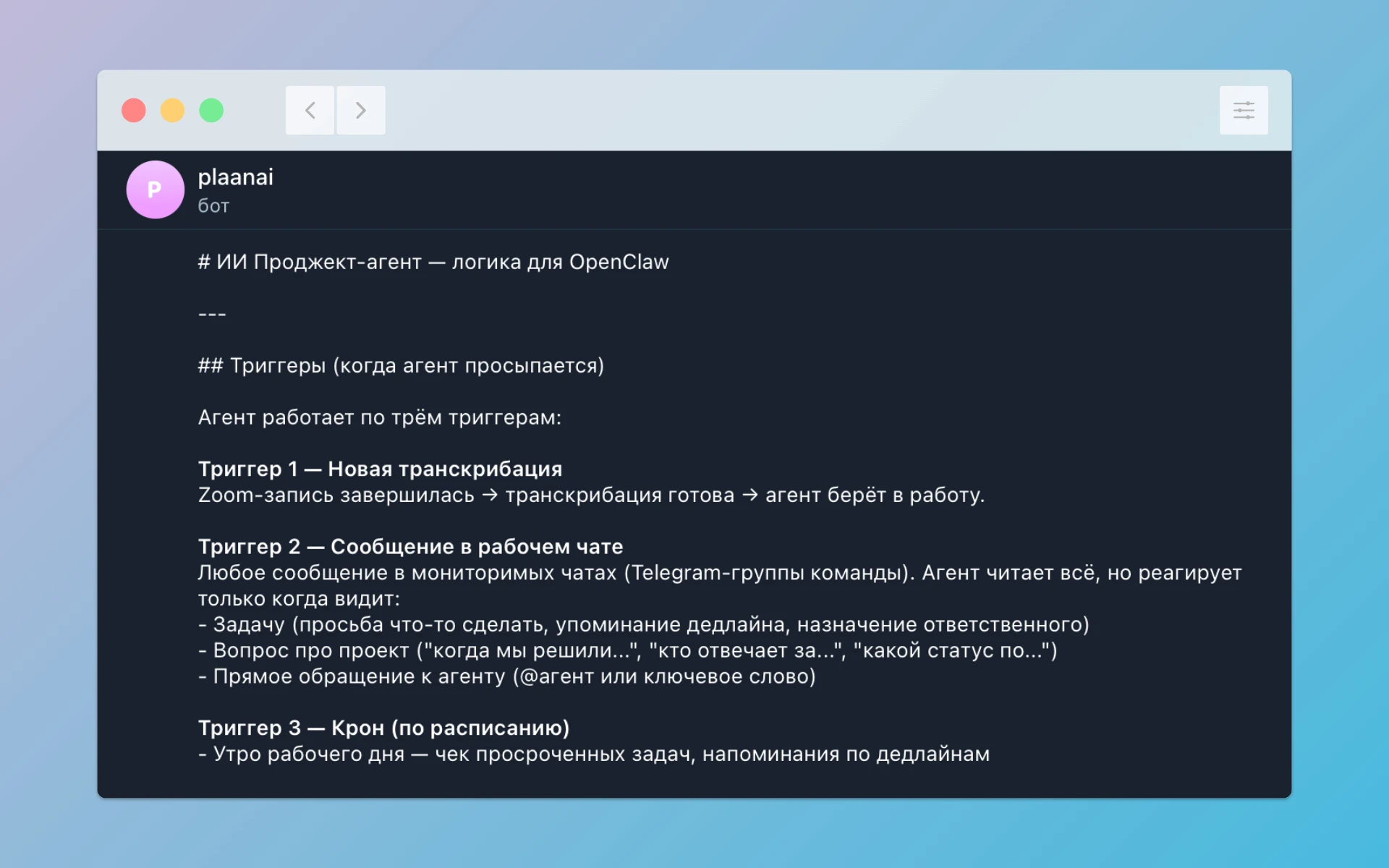1389x868 pixels.
Task: Click the "Вопрос про проект" bullet line
Action: [627, 650]
